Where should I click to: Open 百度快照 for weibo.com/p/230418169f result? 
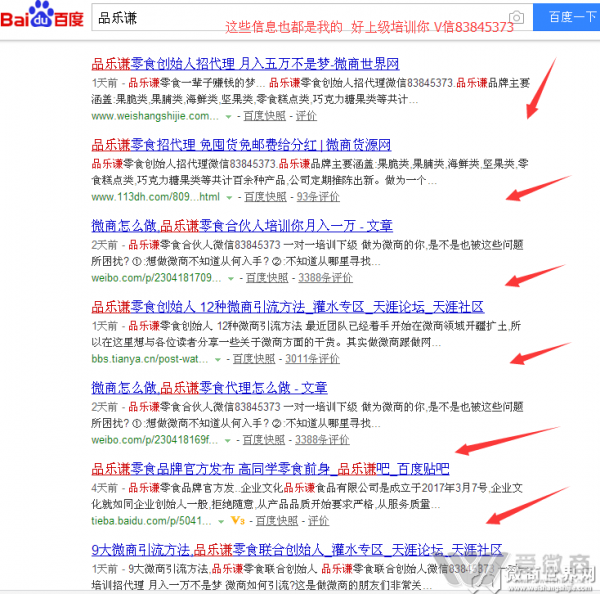coord(264,440)
